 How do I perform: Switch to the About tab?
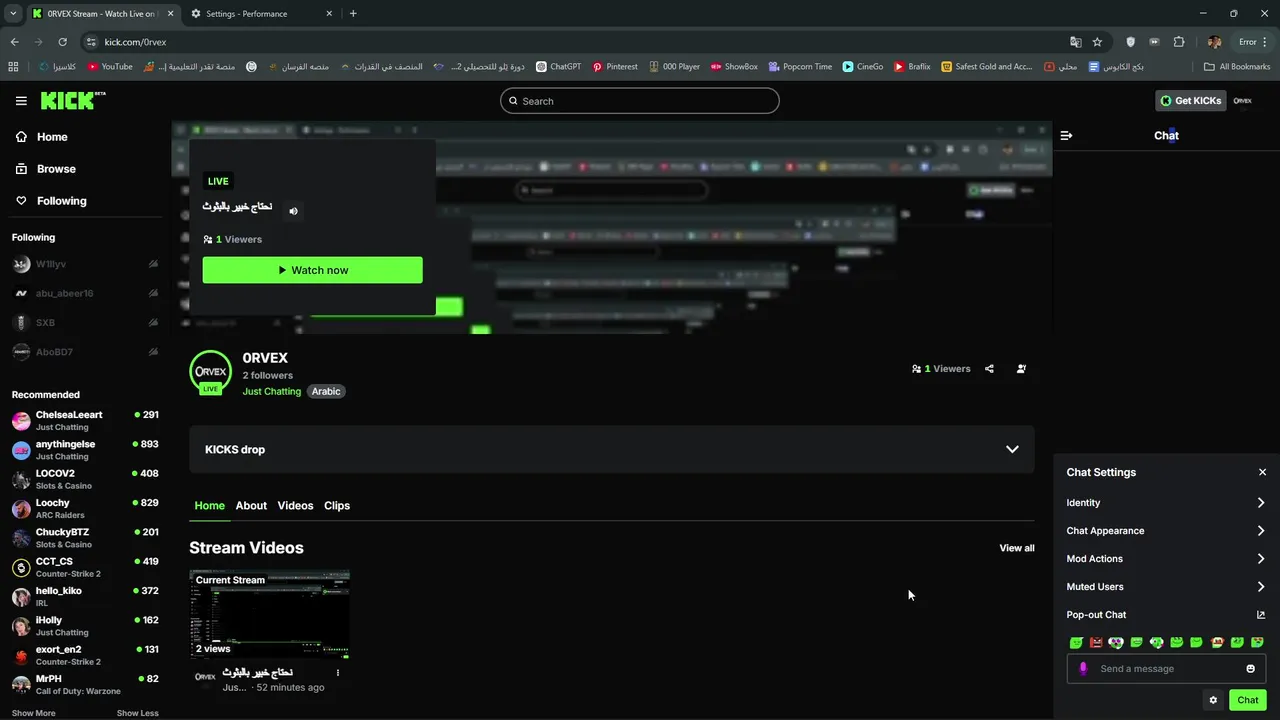251,506
